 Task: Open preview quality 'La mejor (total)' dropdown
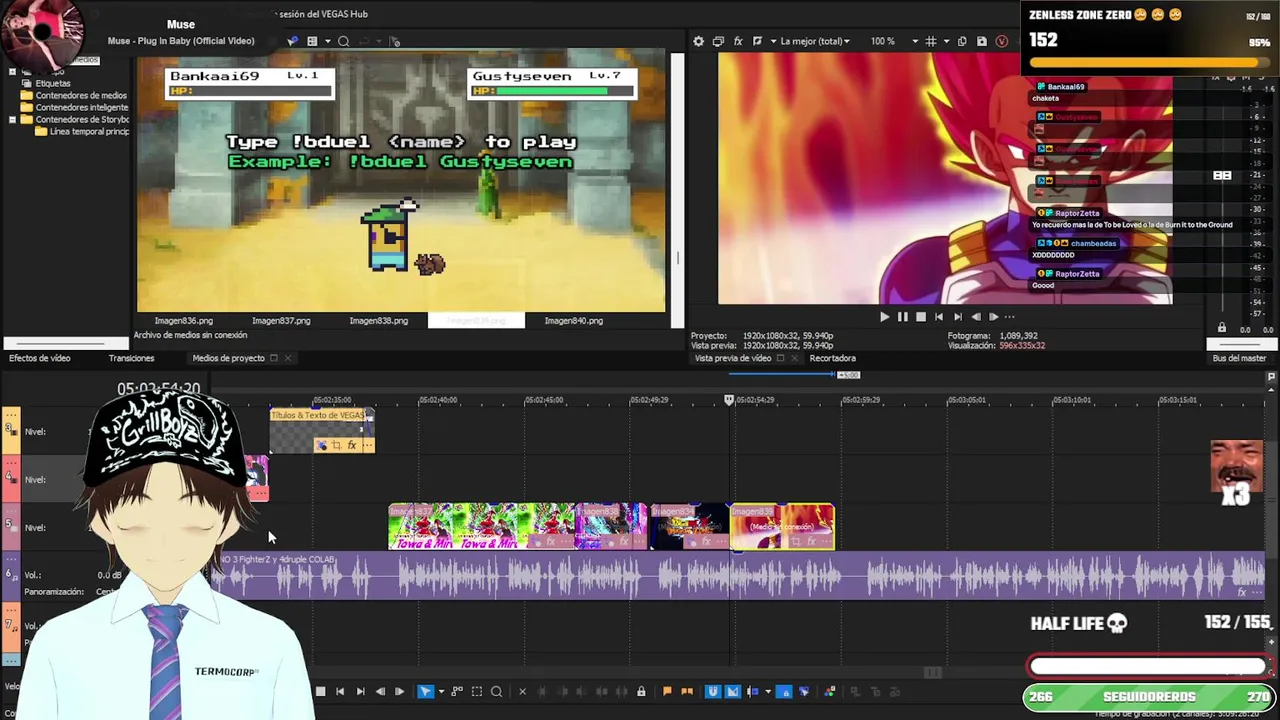pyautogui.click(x=815, y=41)
